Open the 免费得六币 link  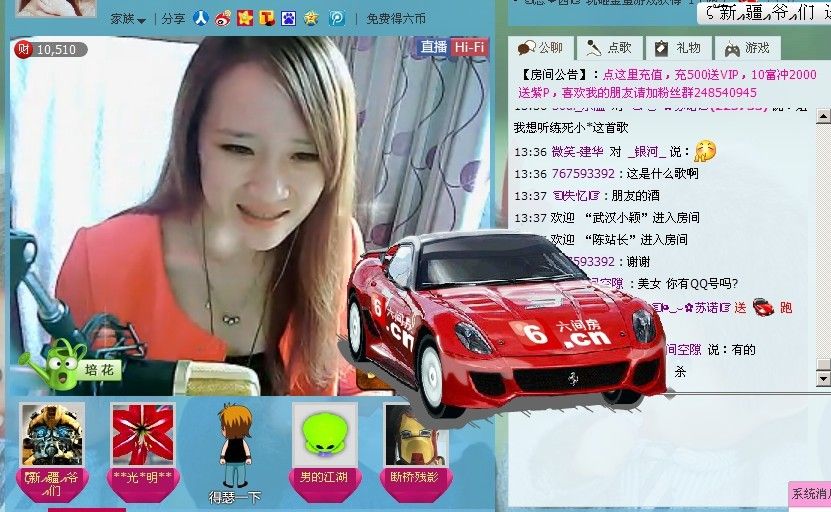tap(396, 19)
